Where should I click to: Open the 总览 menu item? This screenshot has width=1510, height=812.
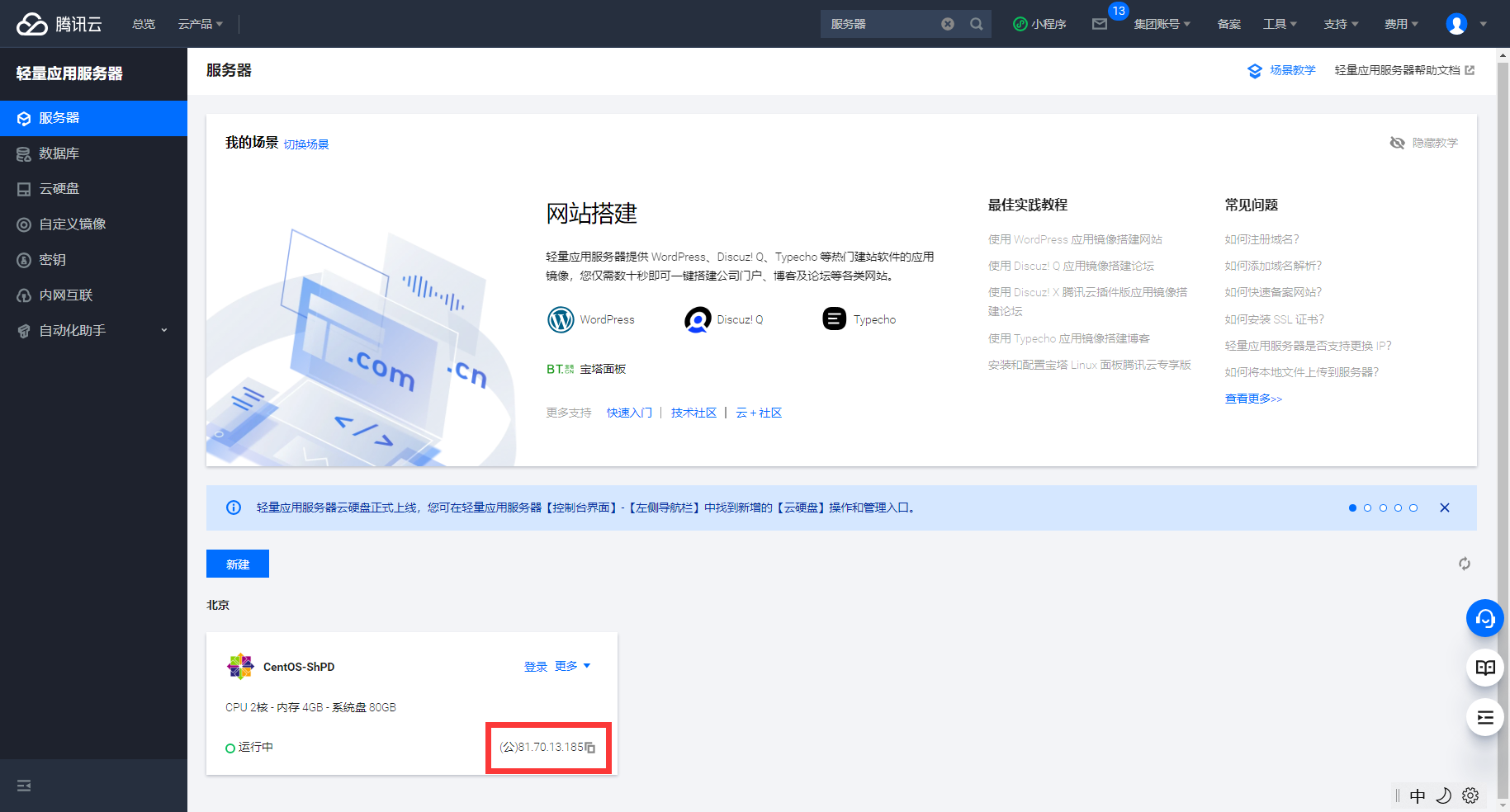pos(143,23)
